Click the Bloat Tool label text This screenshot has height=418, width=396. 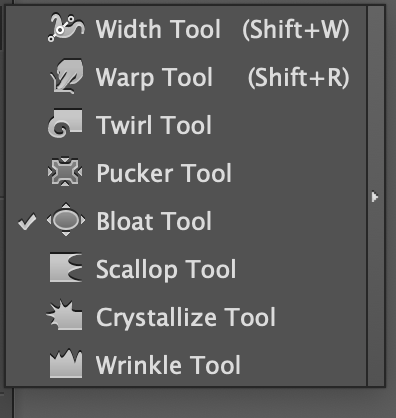click(154, 221)
